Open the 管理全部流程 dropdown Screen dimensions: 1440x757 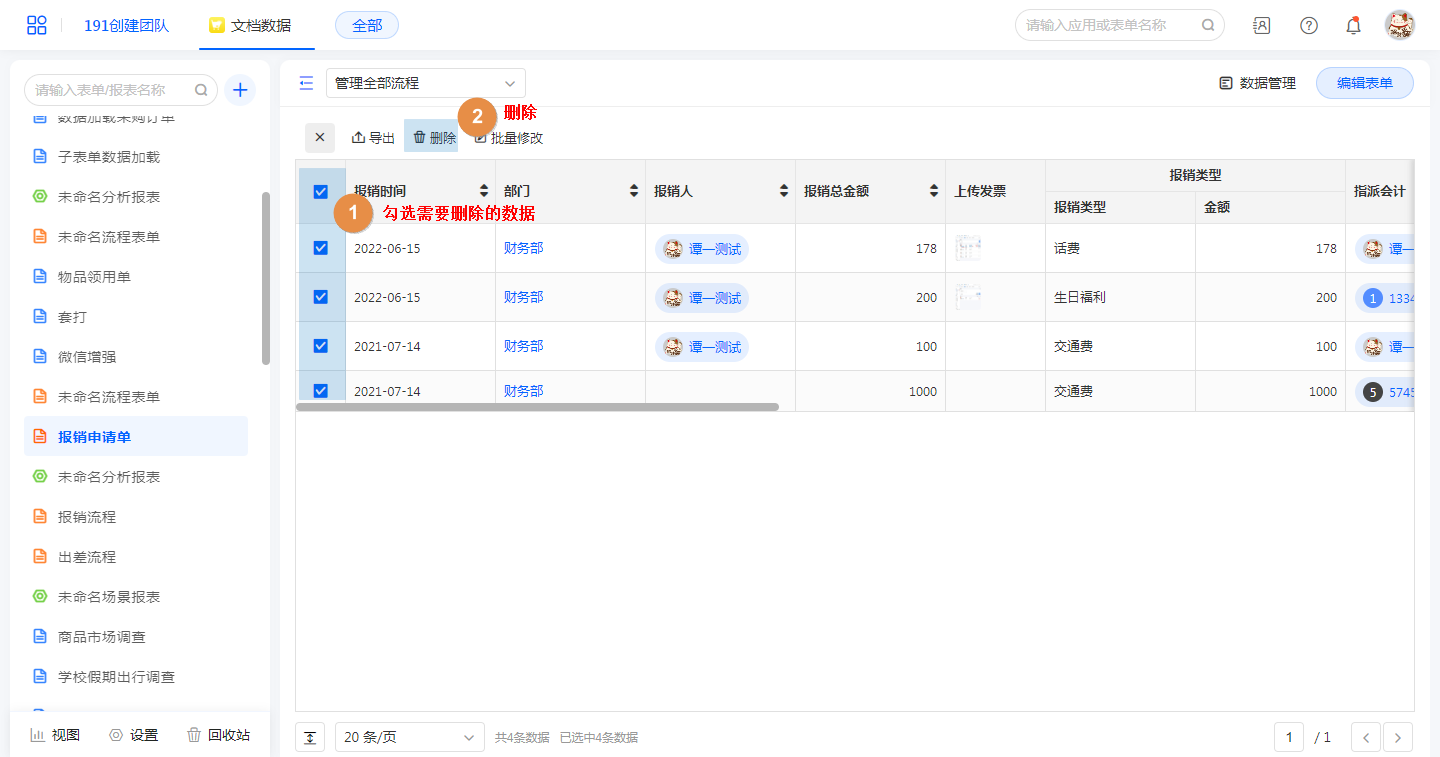(x=425, y=83)
